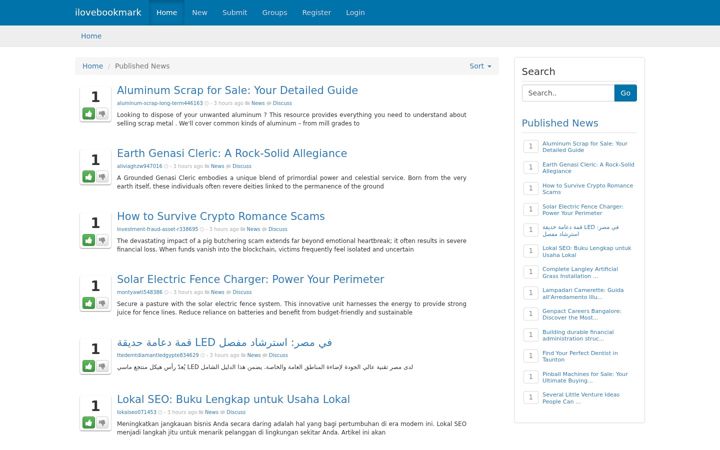Click Home in the Published News breadcrumb
This screenshot has height=450, width=720.
(93, 66)
